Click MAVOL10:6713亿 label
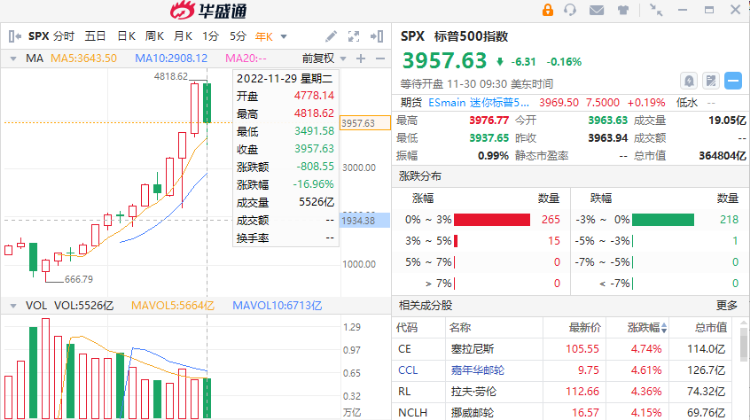The width and height of the screenshot is (750, 420). point(277,305)
